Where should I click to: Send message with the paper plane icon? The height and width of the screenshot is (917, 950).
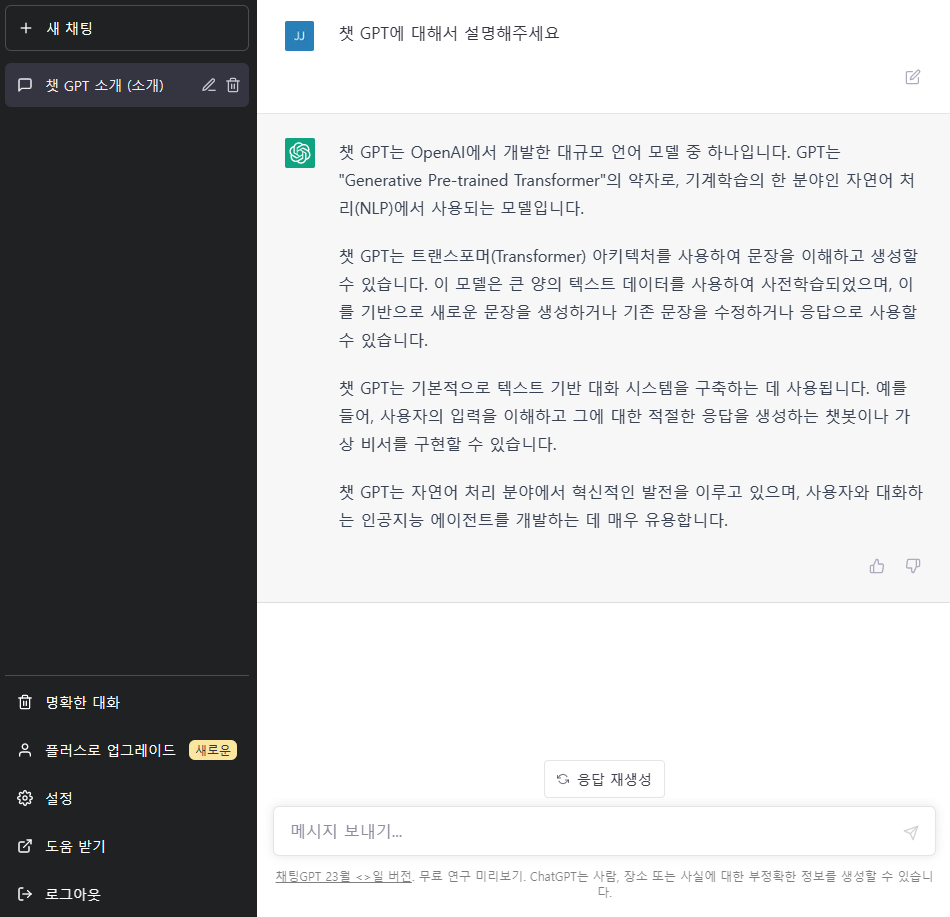(911, 832)
